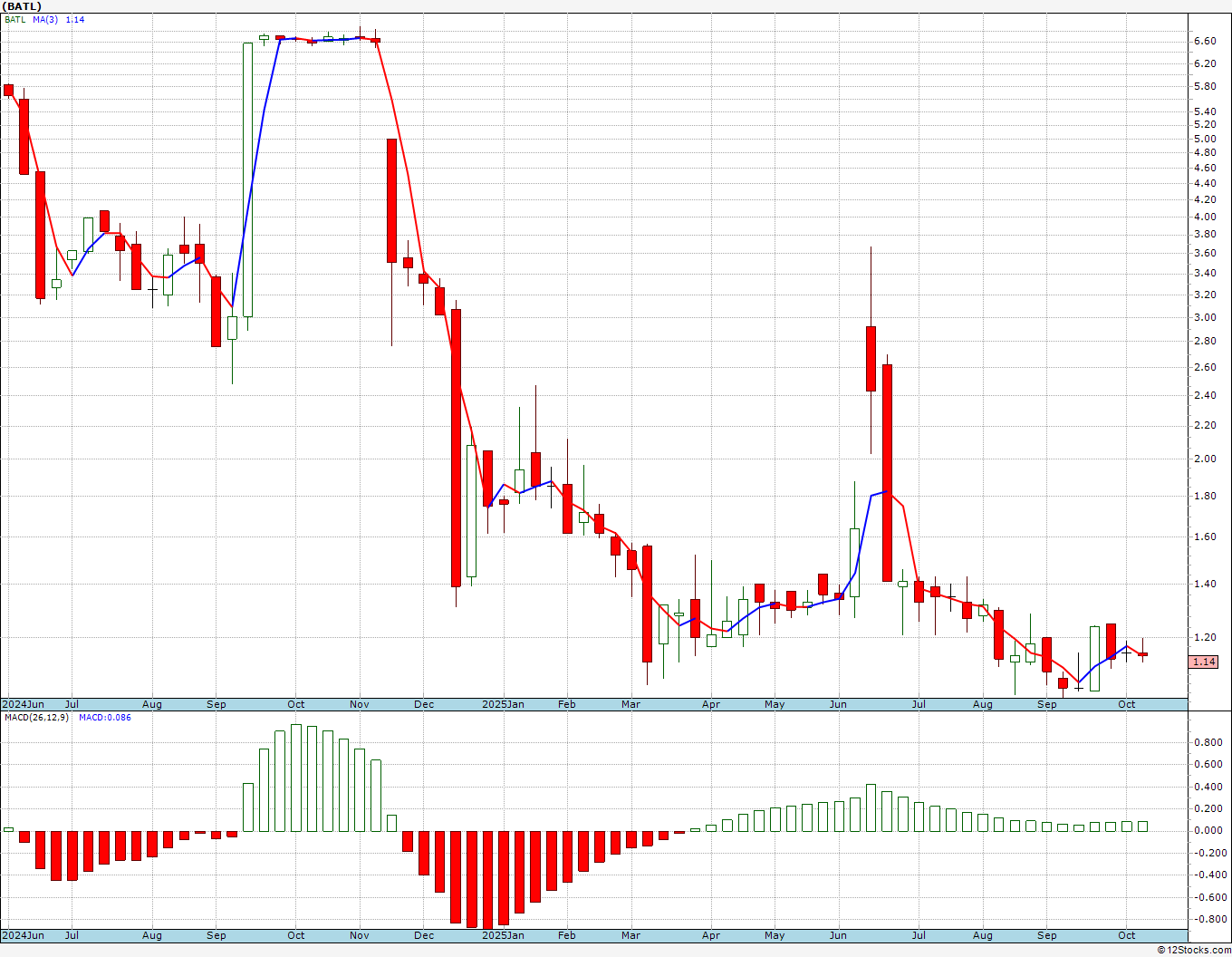The image size is (1232, 957).
Task: Click the 3.00 price axis label
Action: coord(1205,317)
